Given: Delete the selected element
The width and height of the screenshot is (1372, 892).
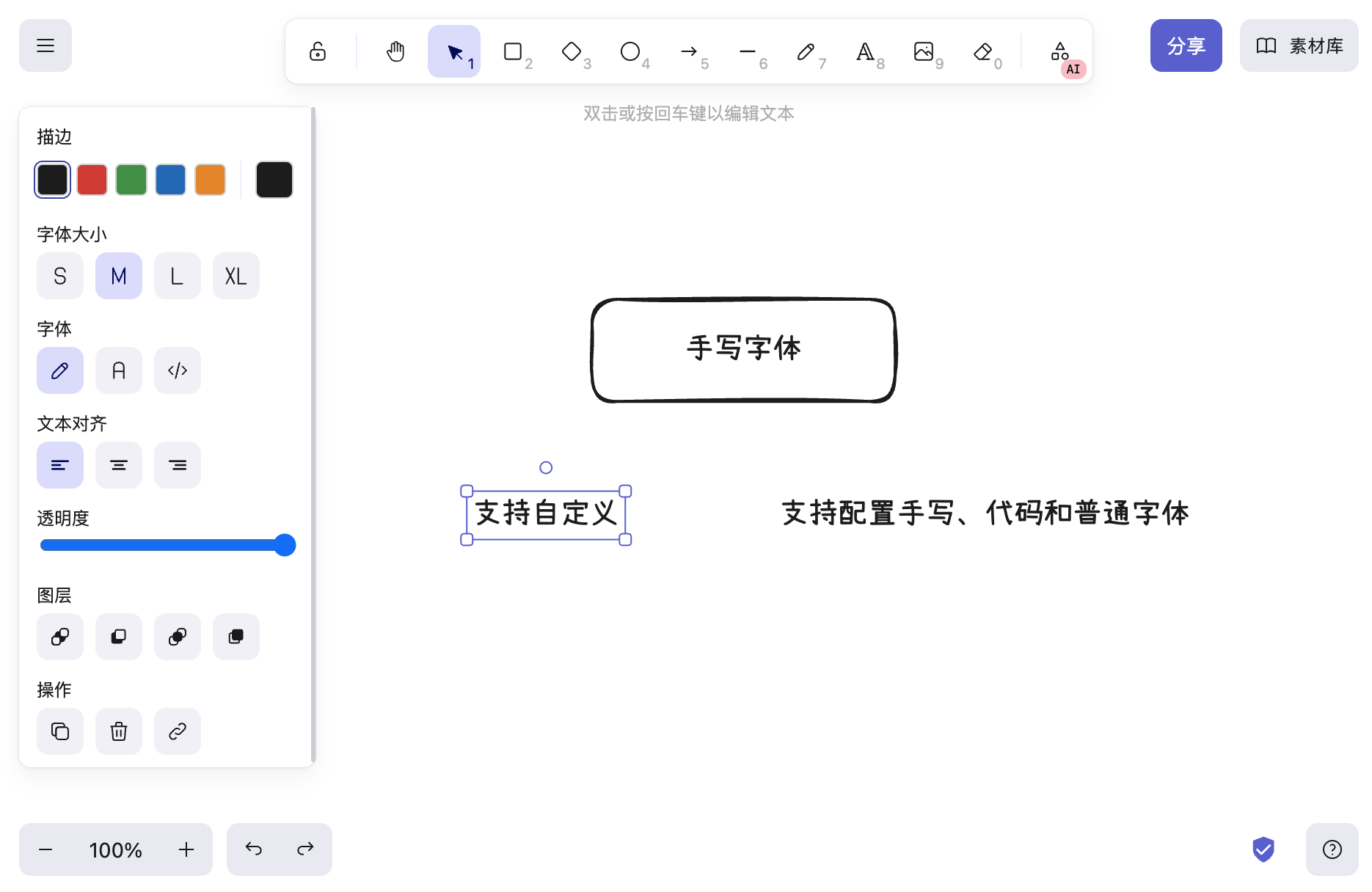Looking at the screenshot, I should tap(119, 731).
